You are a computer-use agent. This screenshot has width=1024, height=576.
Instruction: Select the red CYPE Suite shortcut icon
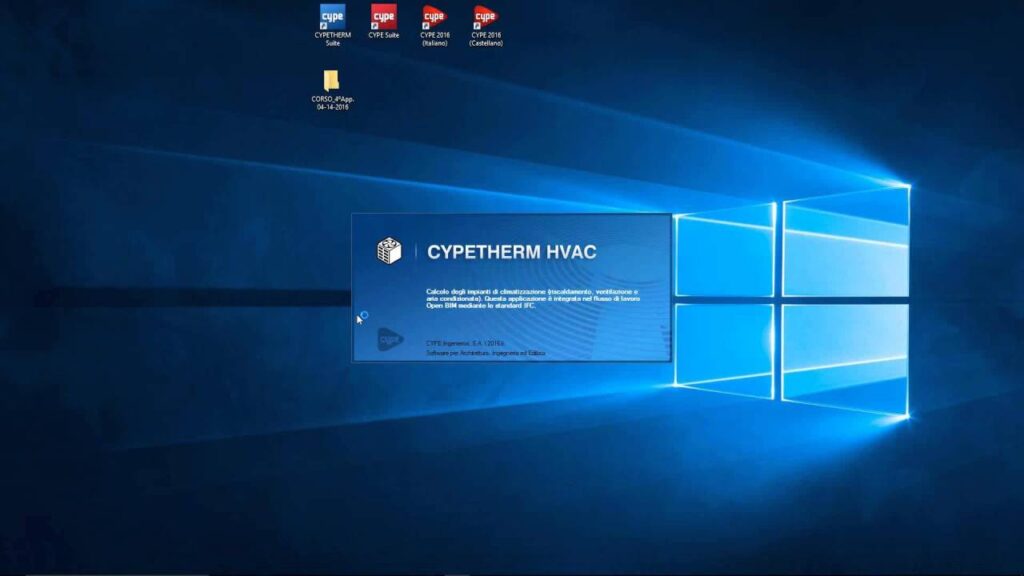pyautogui.click(x=384, y=16)
